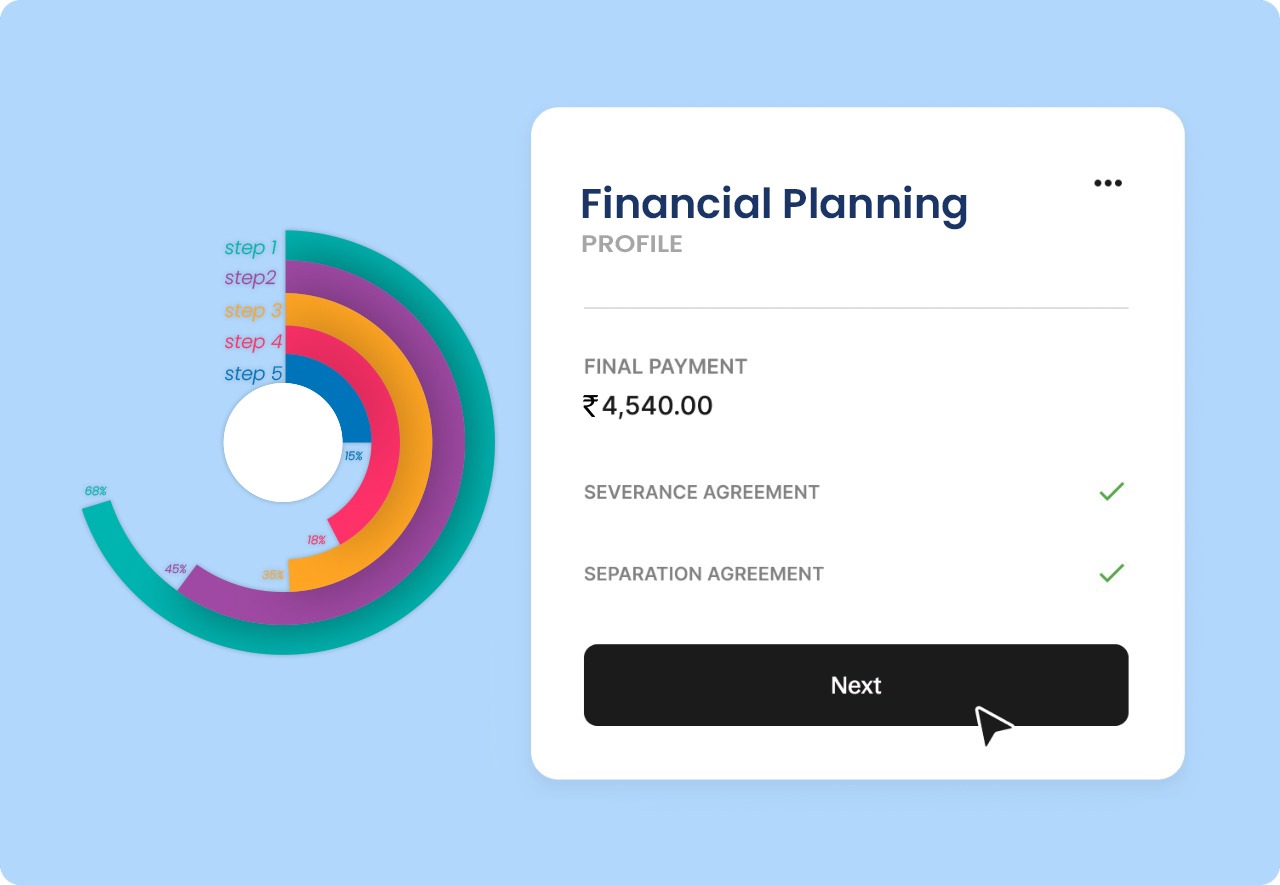The height and width of the screenshot is (885, 1280).
Task: Click the PROFILE subtitle text
Action: point(632,244)
